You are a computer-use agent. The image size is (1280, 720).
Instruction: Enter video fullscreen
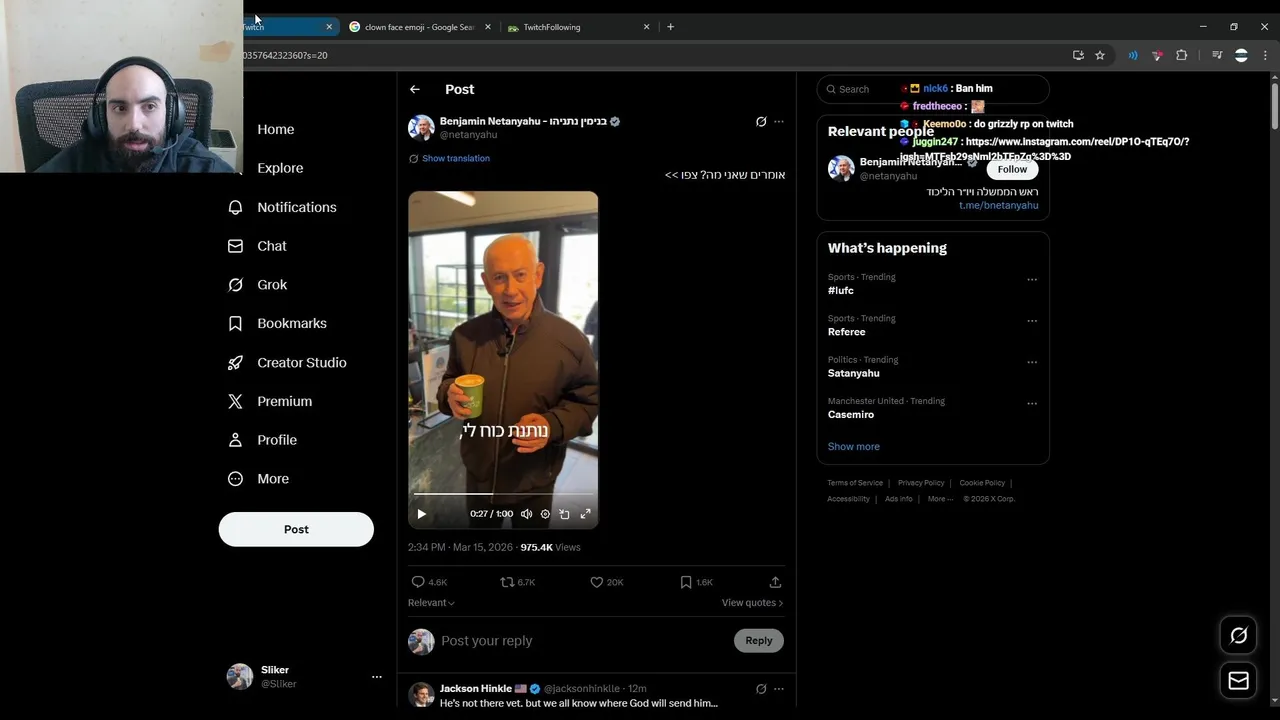[586, 514]
